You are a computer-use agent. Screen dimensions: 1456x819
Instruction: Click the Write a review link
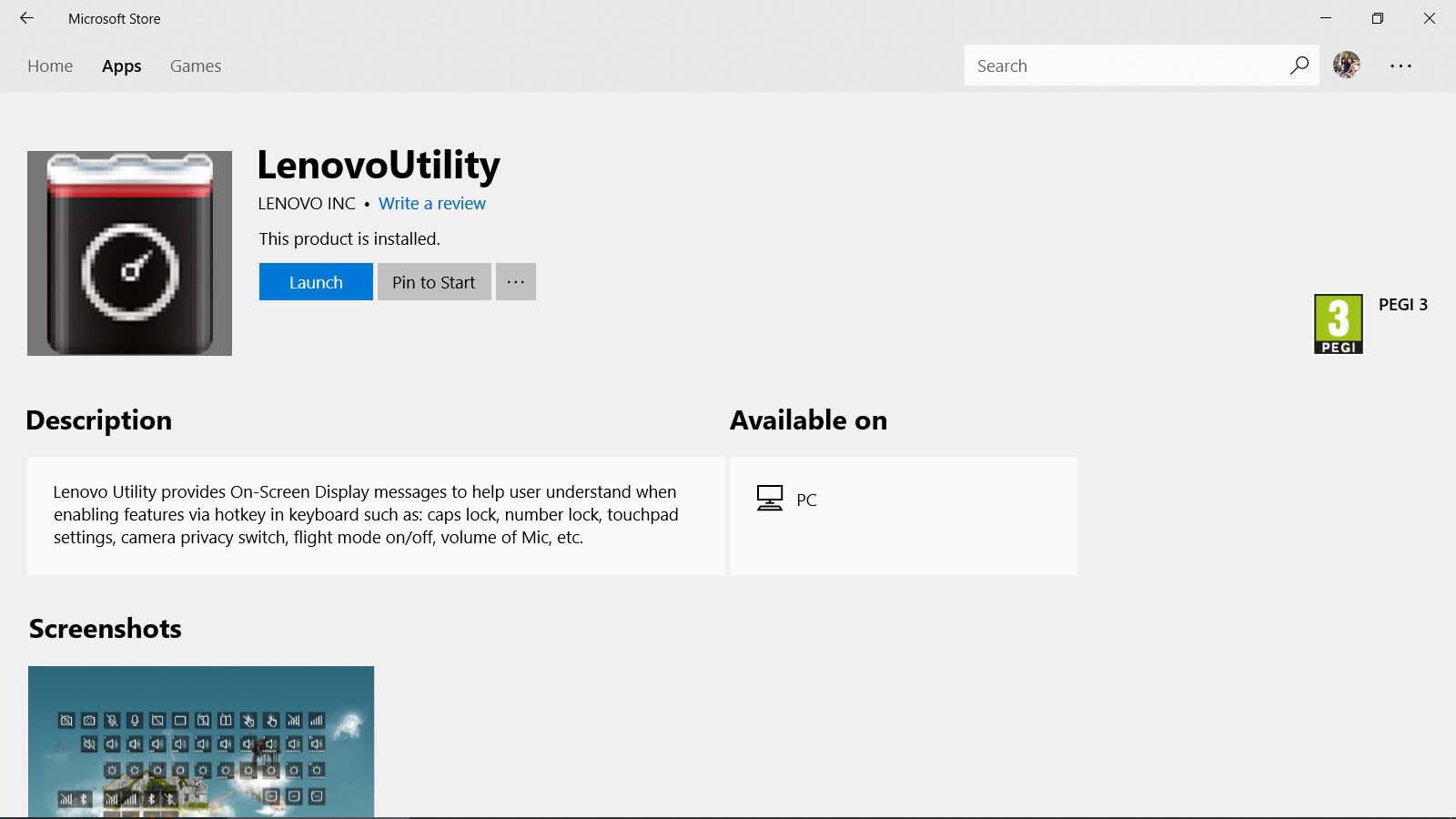(x=432, y=204)
